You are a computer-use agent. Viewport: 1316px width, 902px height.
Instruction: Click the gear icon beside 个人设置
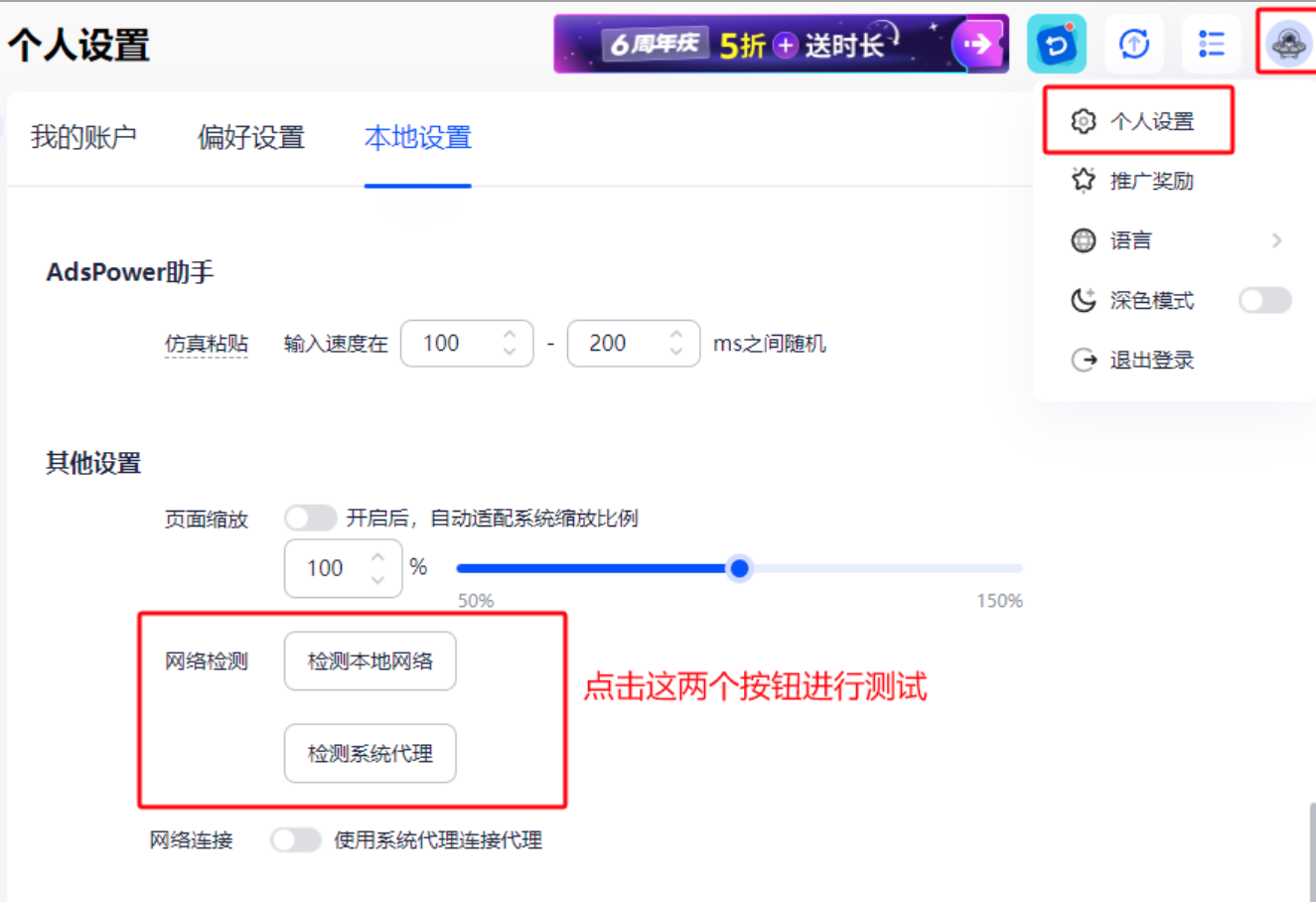coord(1085,120)
